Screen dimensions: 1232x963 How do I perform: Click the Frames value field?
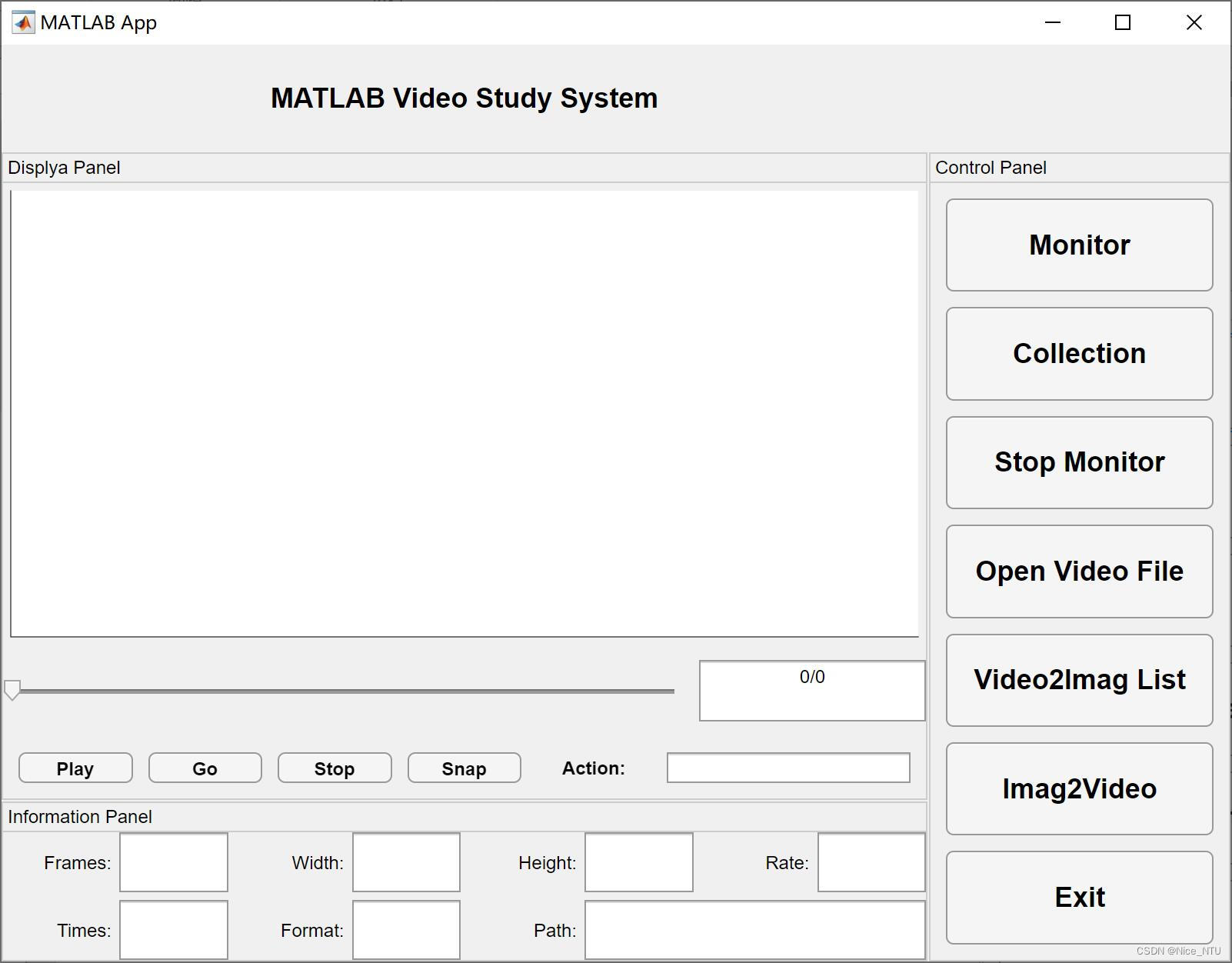click(174, 862)
